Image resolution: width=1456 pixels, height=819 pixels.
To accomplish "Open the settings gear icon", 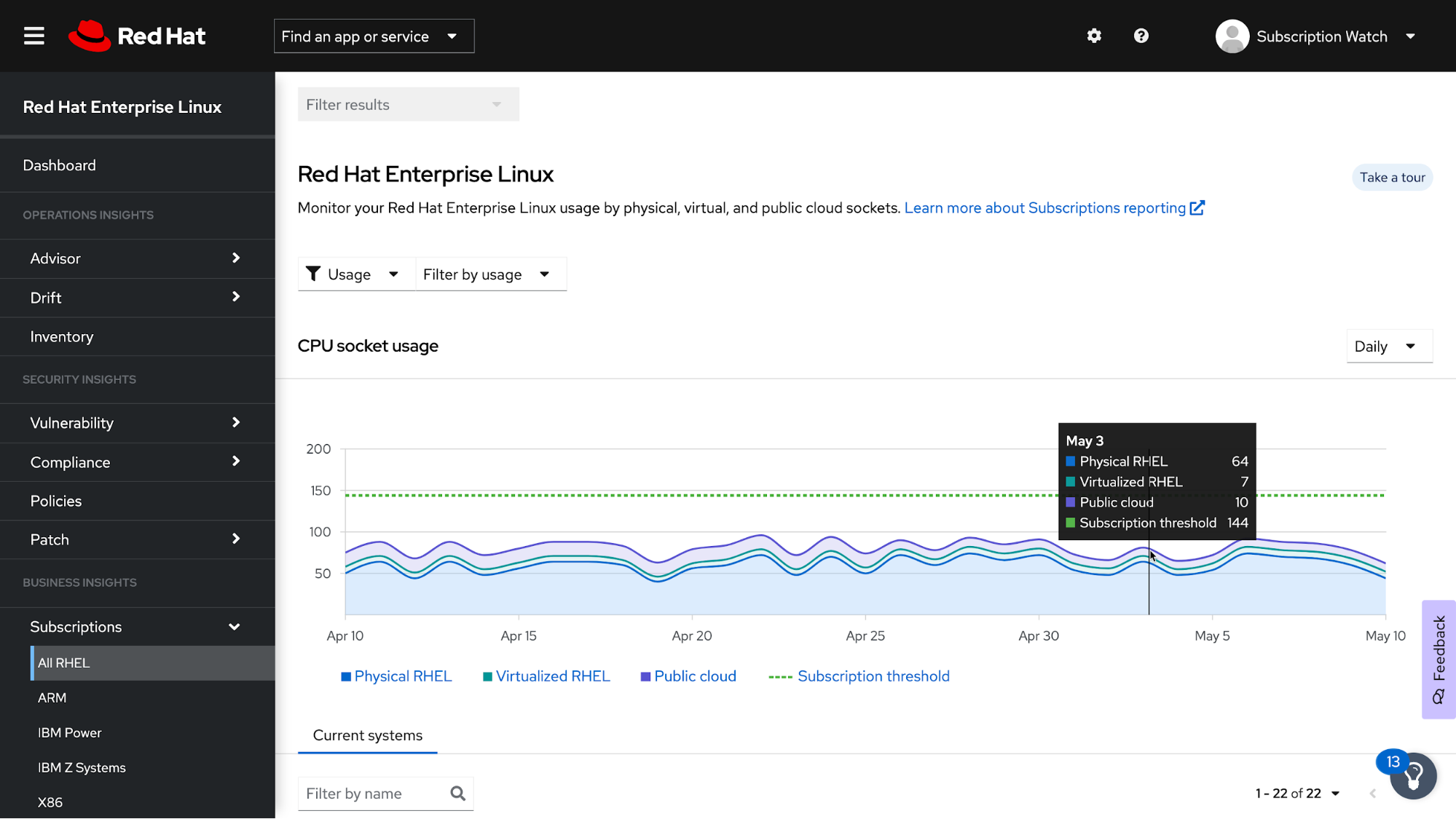I will (x=1093, y=36).
